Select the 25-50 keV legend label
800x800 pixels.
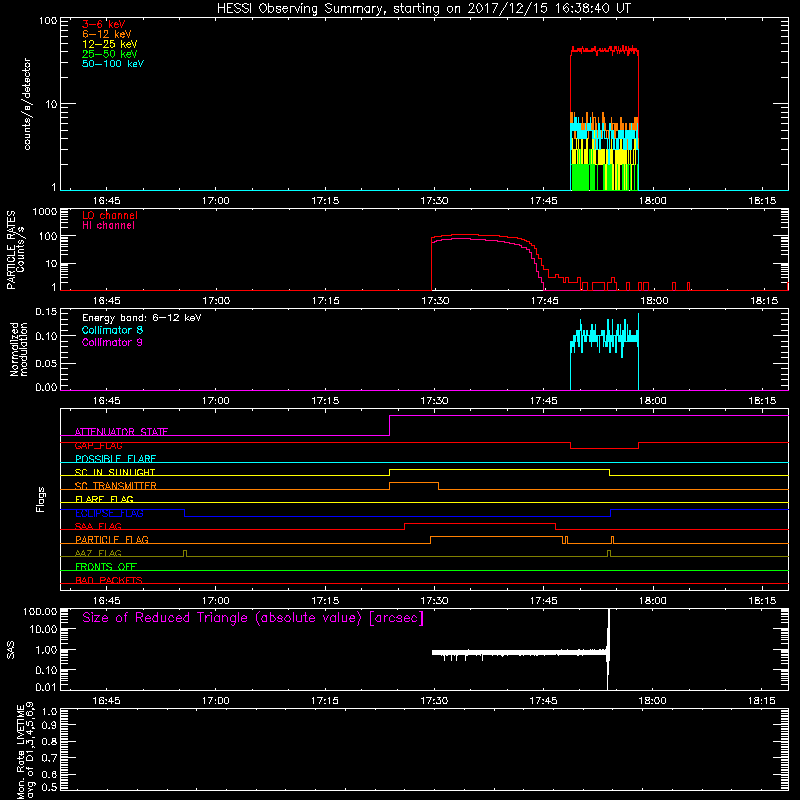click(110, 54)
